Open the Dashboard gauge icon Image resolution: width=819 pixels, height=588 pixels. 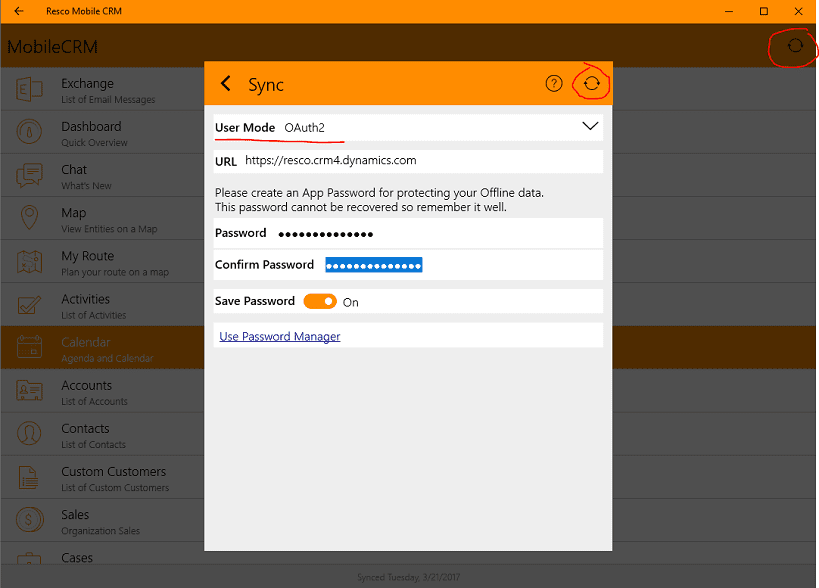tap(29, 132)
